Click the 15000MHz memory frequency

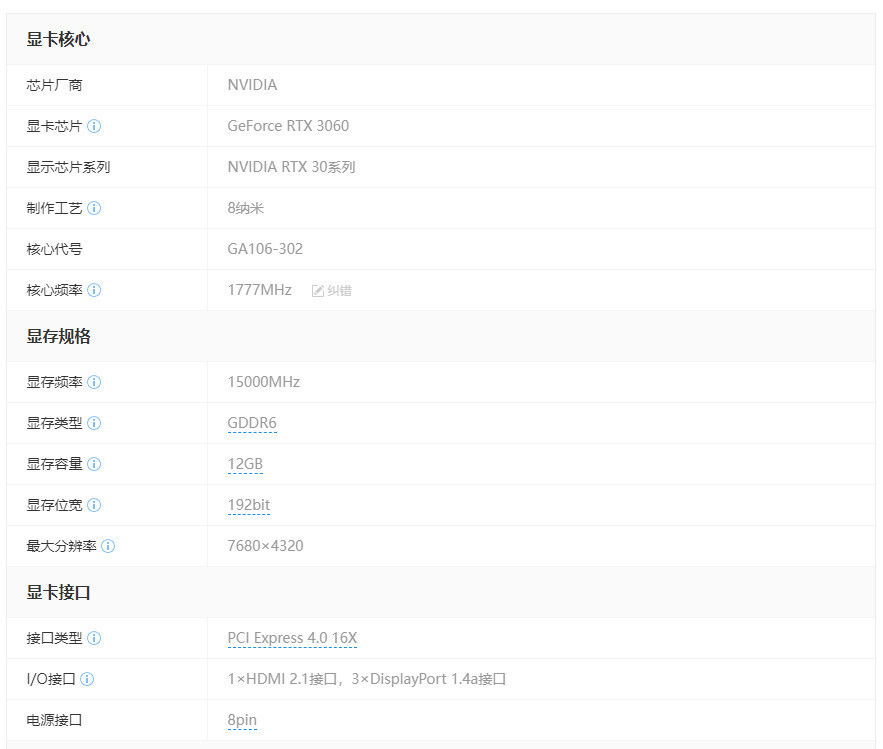click(x=264, y=382)
